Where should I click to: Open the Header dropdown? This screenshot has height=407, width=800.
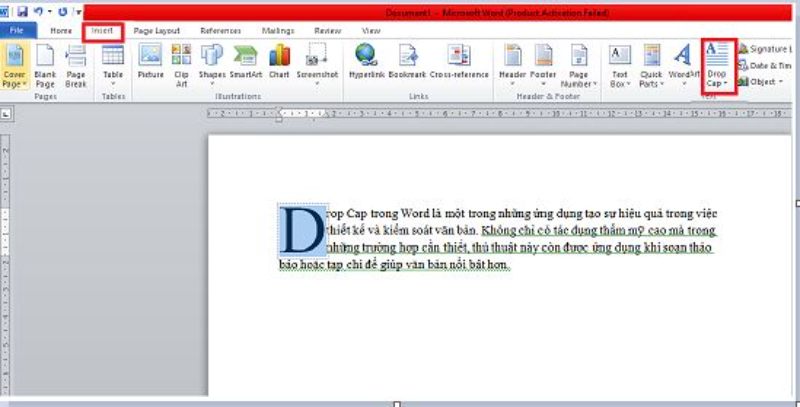click(x=512, y=66)
